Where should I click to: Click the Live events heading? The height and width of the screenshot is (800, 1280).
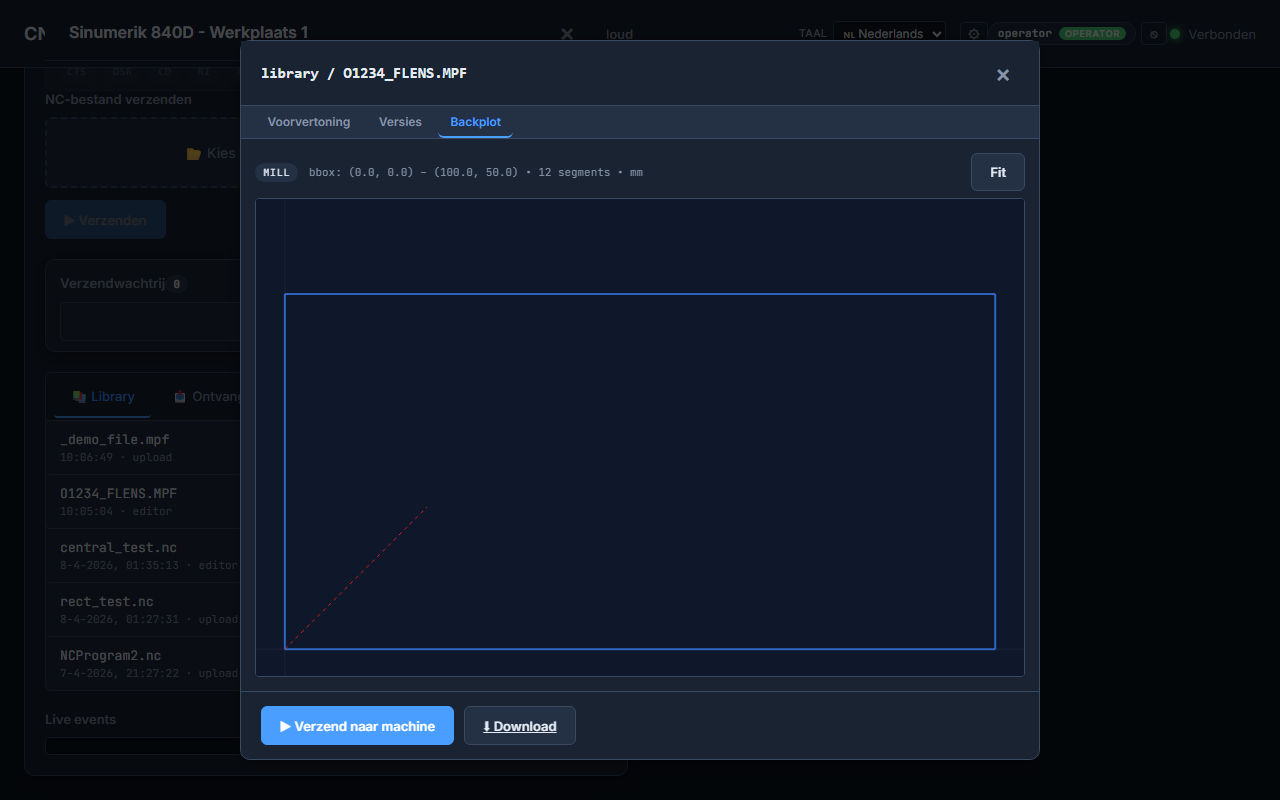click(x=80, y=719)
